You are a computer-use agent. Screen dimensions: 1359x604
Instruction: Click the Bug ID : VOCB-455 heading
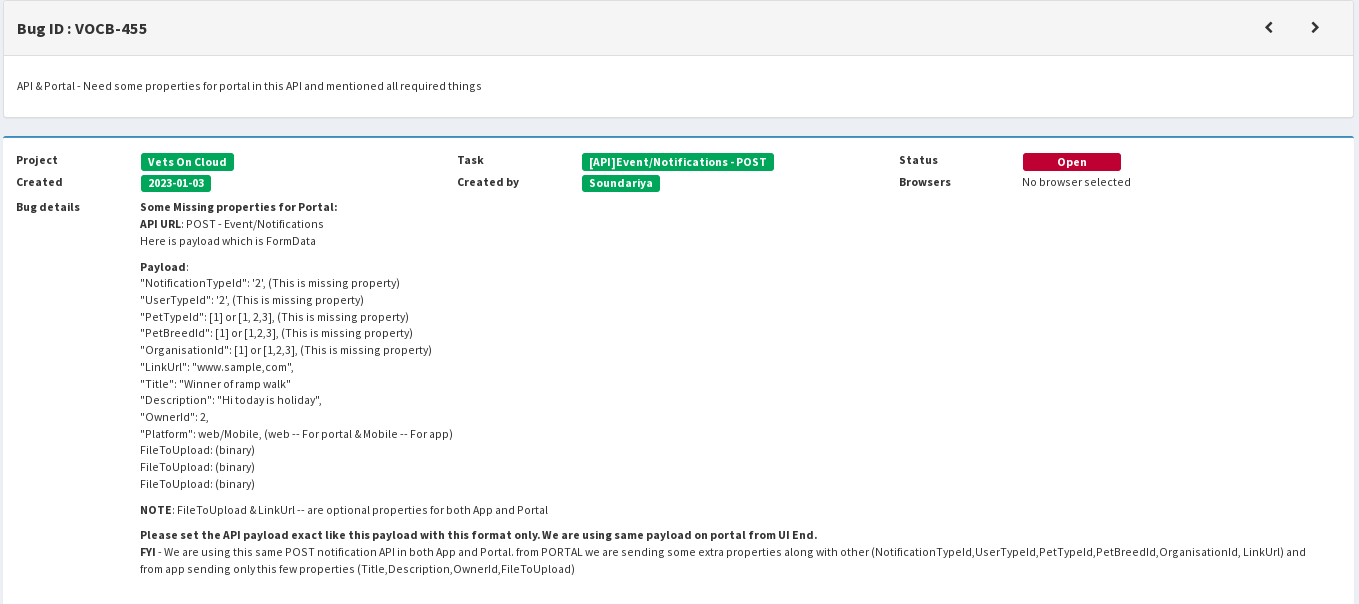coord(82,29)
